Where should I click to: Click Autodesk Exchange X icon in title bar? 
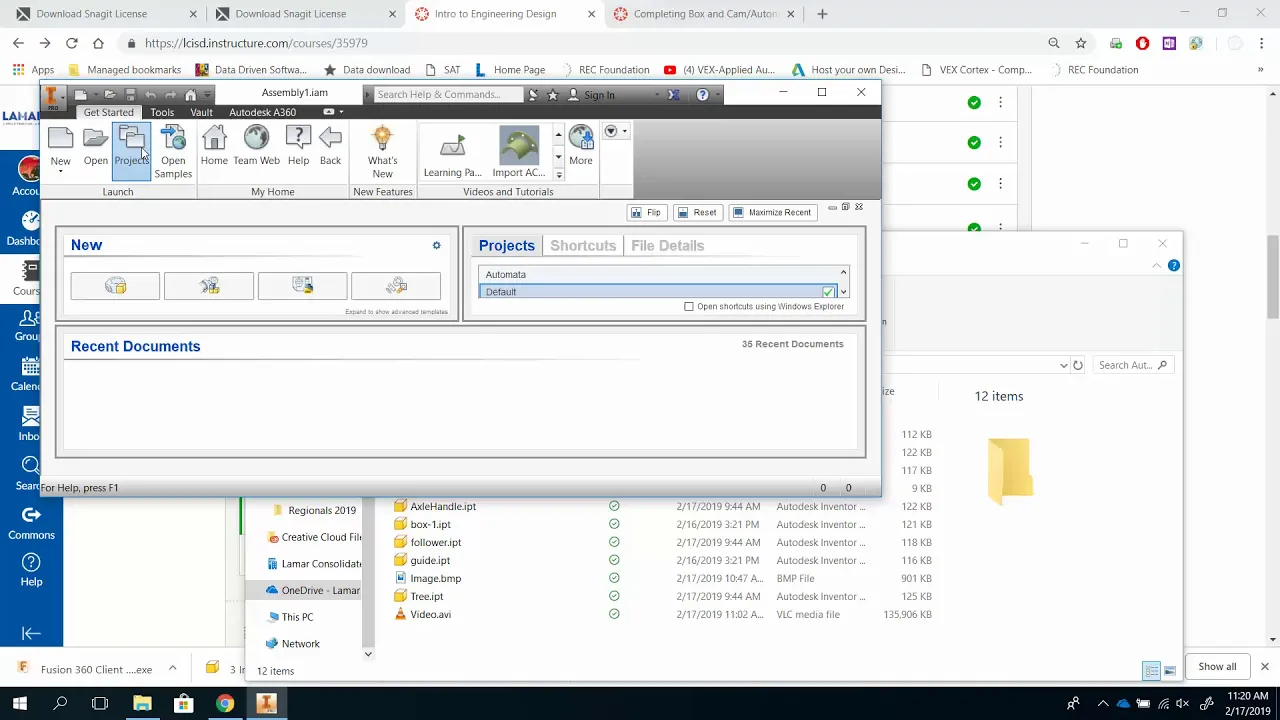(674, 94)
